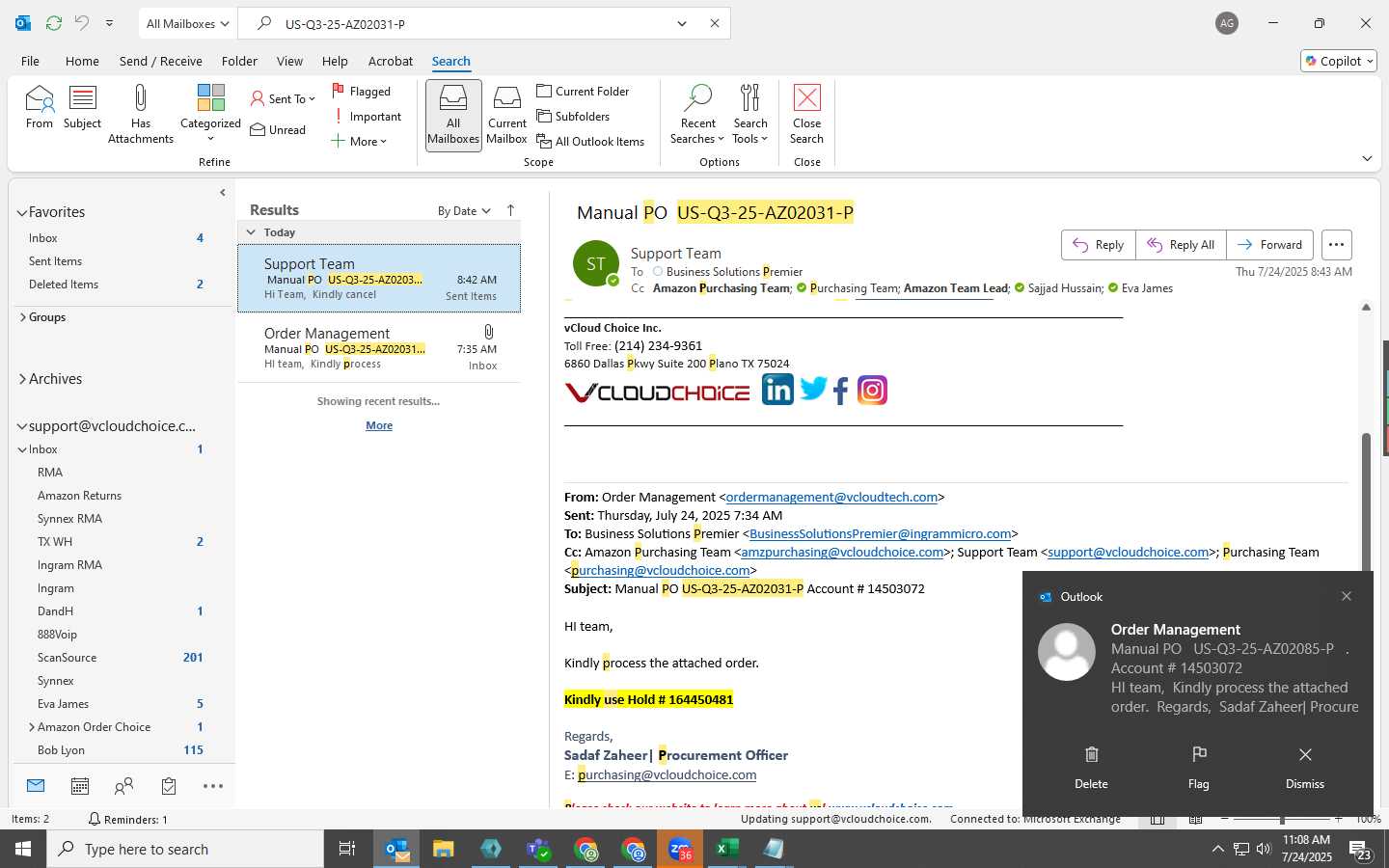
Task: Click Reply All on the email
Action: 1181,245
